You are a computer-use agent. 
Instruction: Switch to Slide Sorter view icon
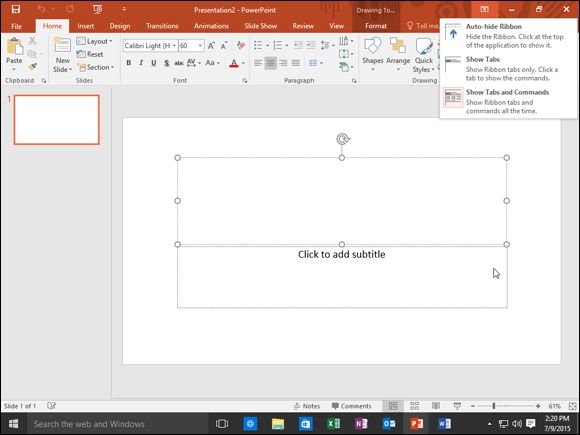click(x=414, y=406)
